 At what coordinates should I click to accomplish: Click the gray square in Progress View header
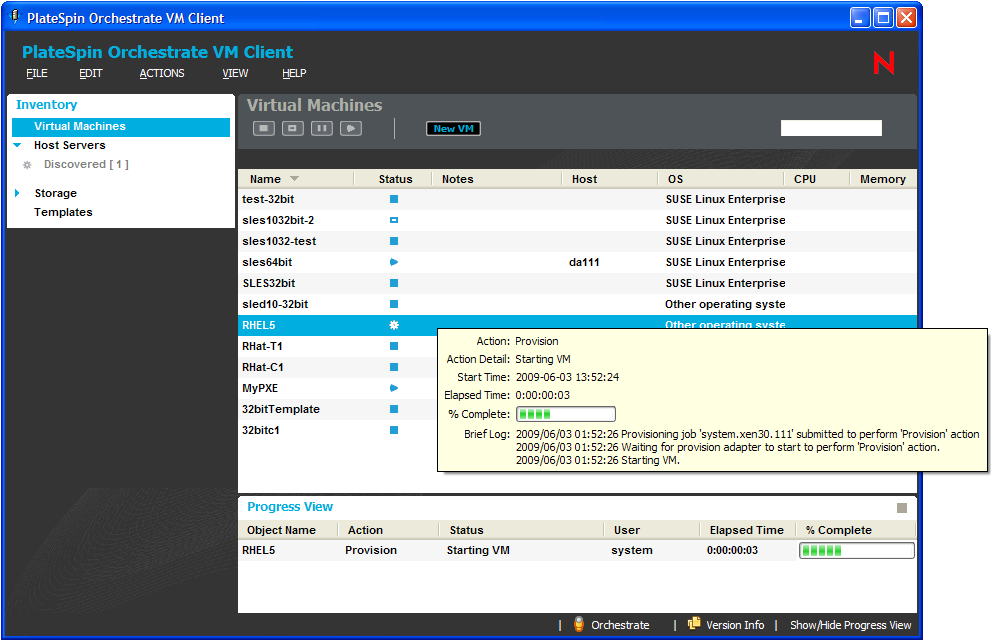(902, 508)
